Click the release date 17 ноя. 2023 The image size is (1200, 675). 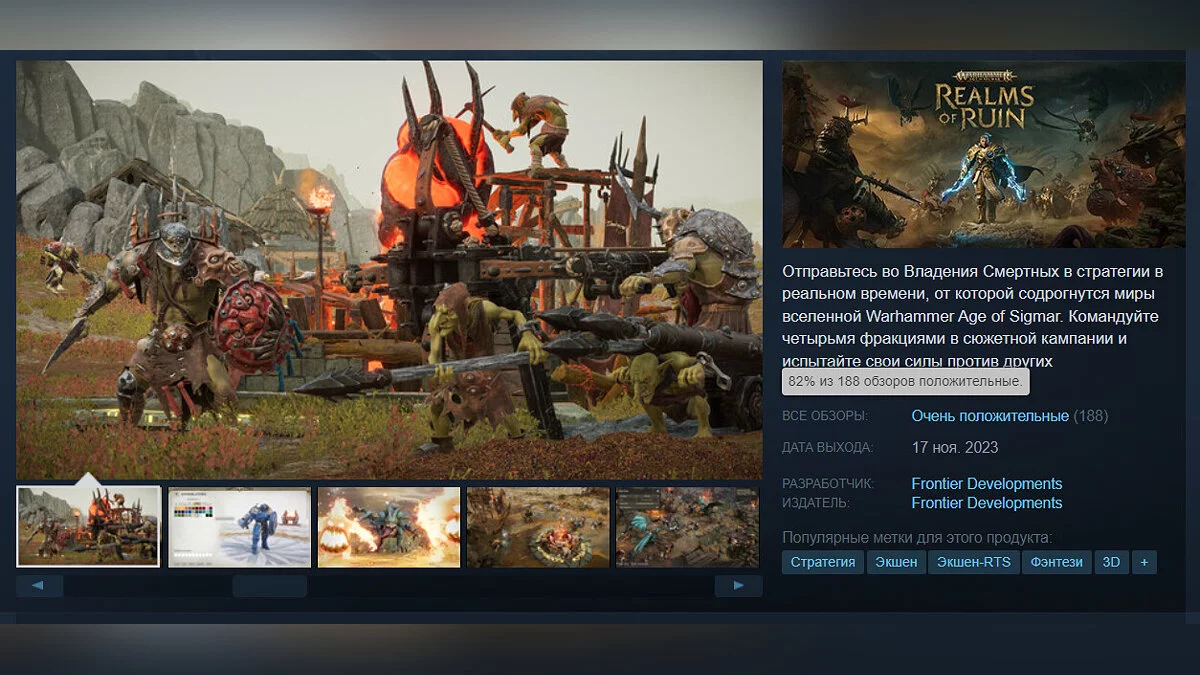pyautogui.click(x=955, y=447)
